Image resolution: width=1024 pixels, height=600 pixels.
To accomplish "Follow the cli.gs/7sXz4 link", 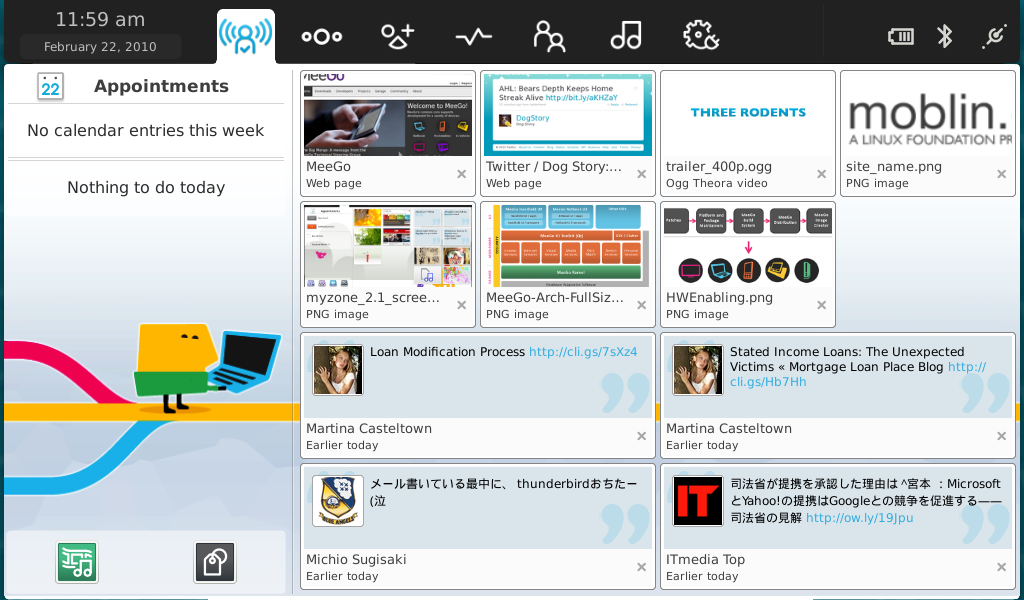I will pyautogui.click(x=583, y=352).
